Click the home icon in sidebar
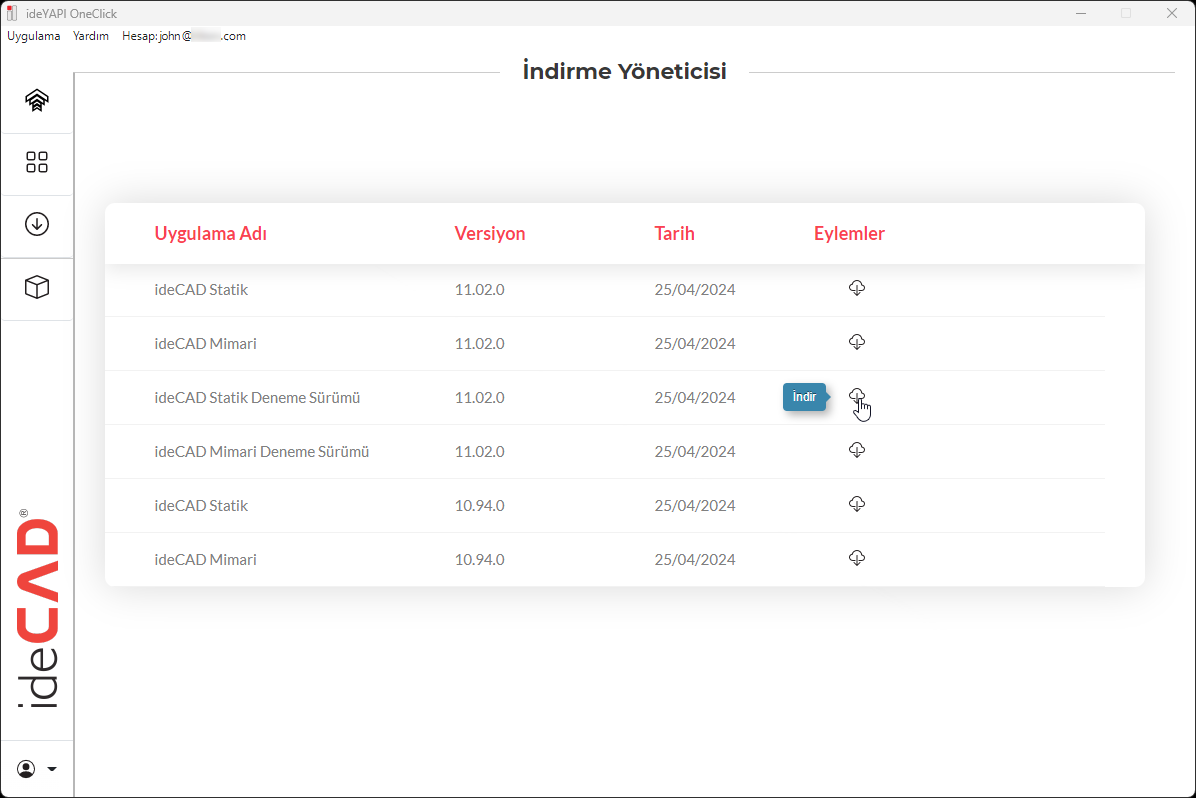The width and height of the screenshot is (1196, 798). (x=37, y=100)
